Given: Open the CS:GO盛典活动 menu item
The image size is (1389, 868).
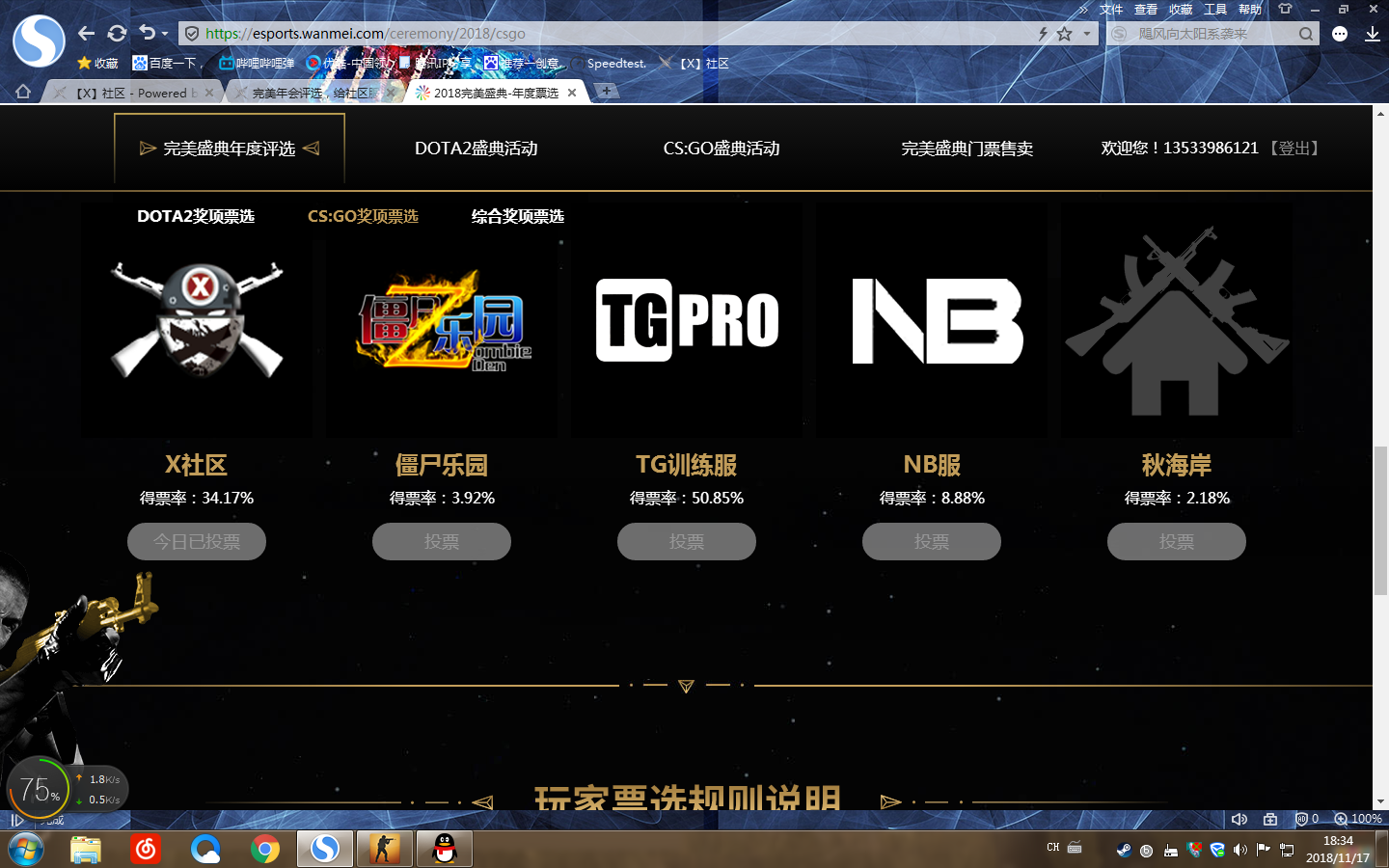Looking at the screenshot, I should click(721, 149).
